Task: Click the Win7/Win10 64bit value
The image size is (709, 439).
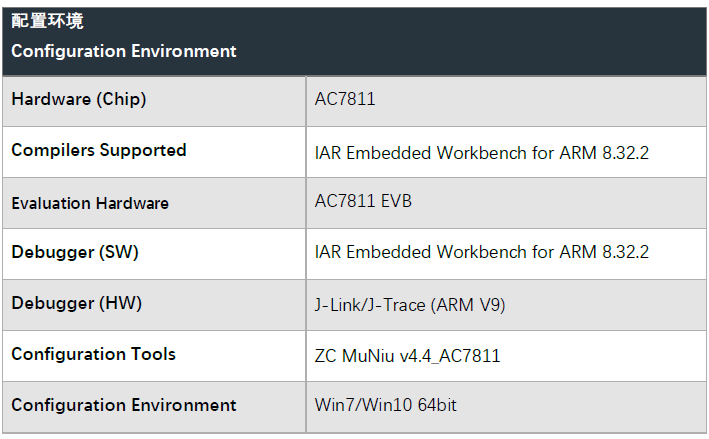Action: click(x=385, y=405)
